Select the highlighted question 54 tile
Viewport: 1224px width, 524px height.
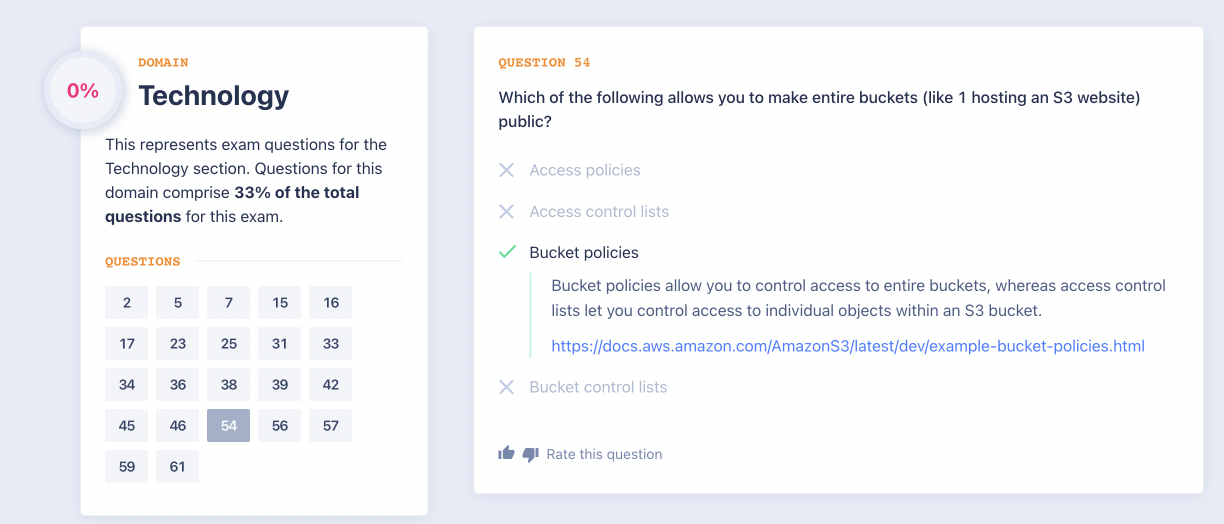coord(229,426)
